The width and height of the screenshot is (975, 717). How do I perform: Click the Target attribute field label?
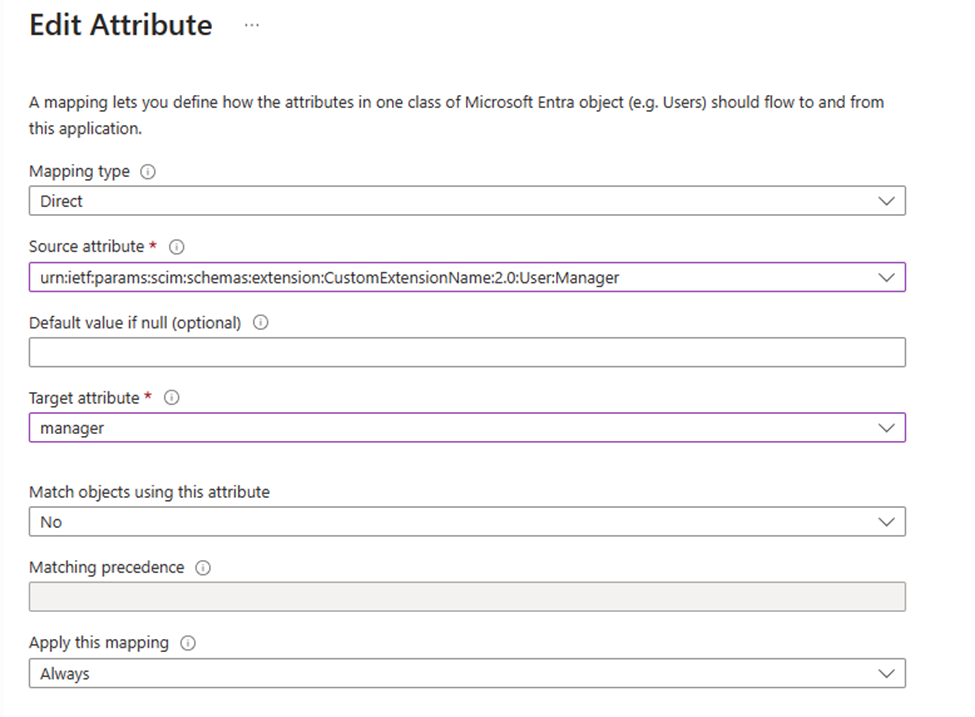pos(84,398)
